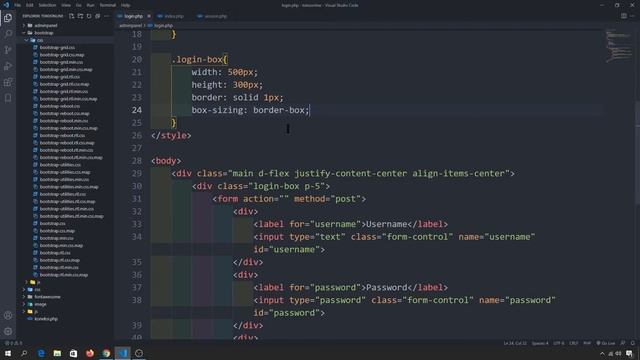
Task: Launch Microsoft Edge from taskbar
Action: 41,353
